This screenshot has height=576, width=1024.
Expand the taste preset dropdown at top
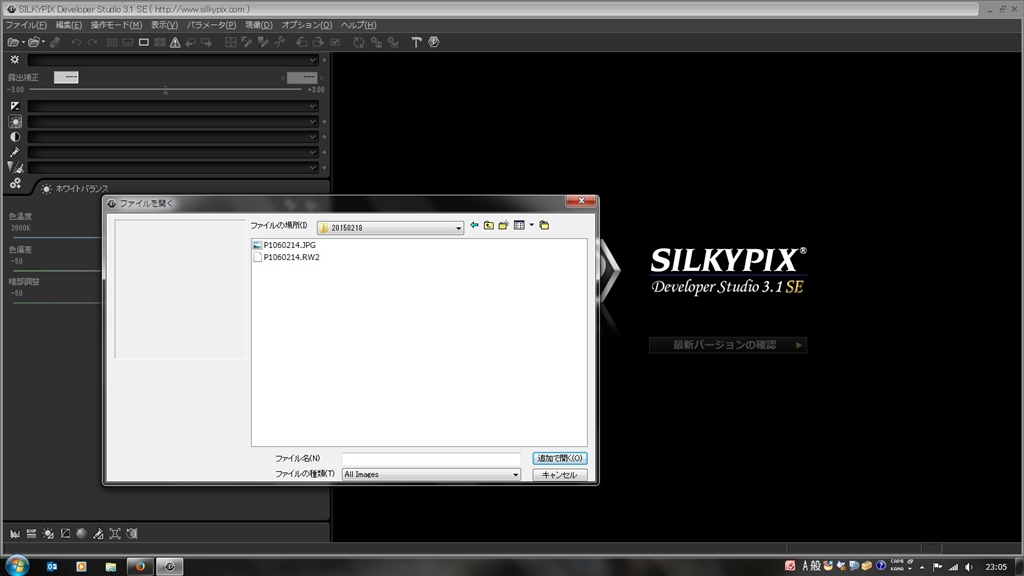point(312,60)
